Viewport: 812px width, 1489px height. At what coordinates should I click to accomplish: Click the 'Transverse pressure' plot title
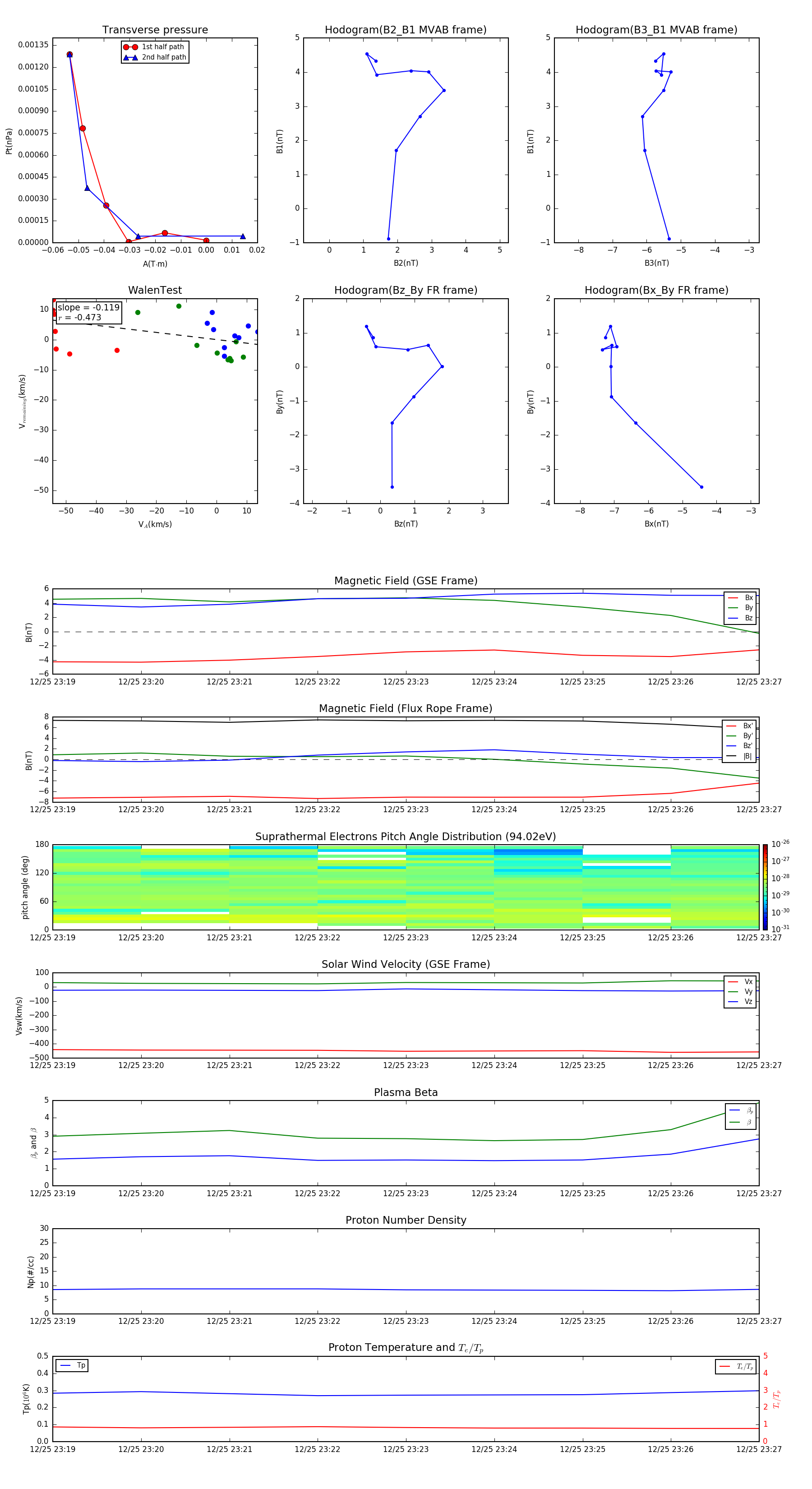[x=155, y=30]
